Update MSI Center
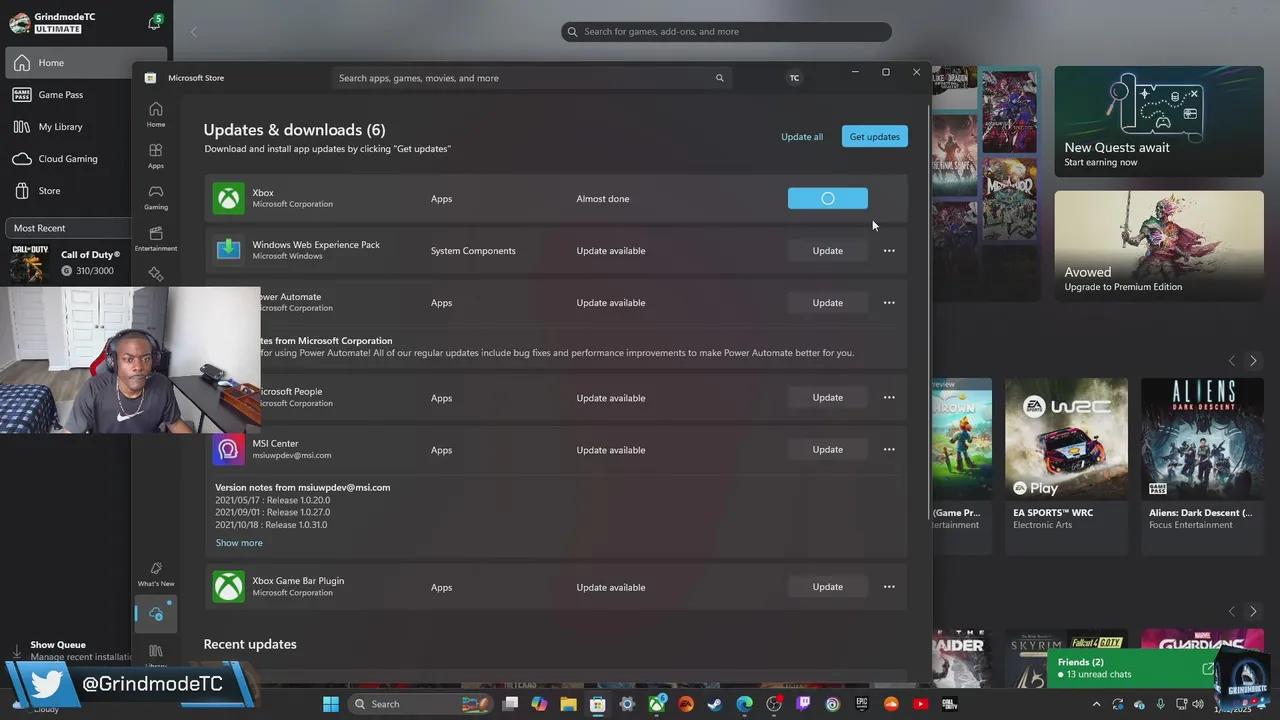The image size is (1280, 720). coord(827,450)
